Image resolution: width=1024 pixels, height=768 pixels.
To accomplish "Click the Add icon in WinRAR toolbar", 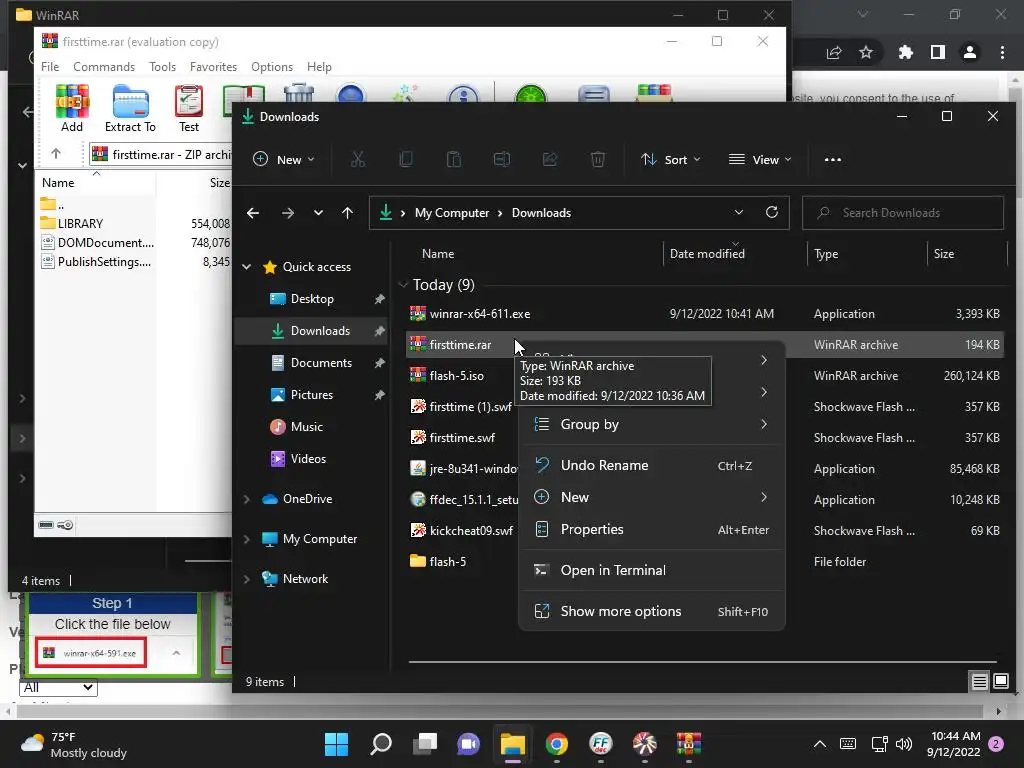I will click(x=72, y=108).
